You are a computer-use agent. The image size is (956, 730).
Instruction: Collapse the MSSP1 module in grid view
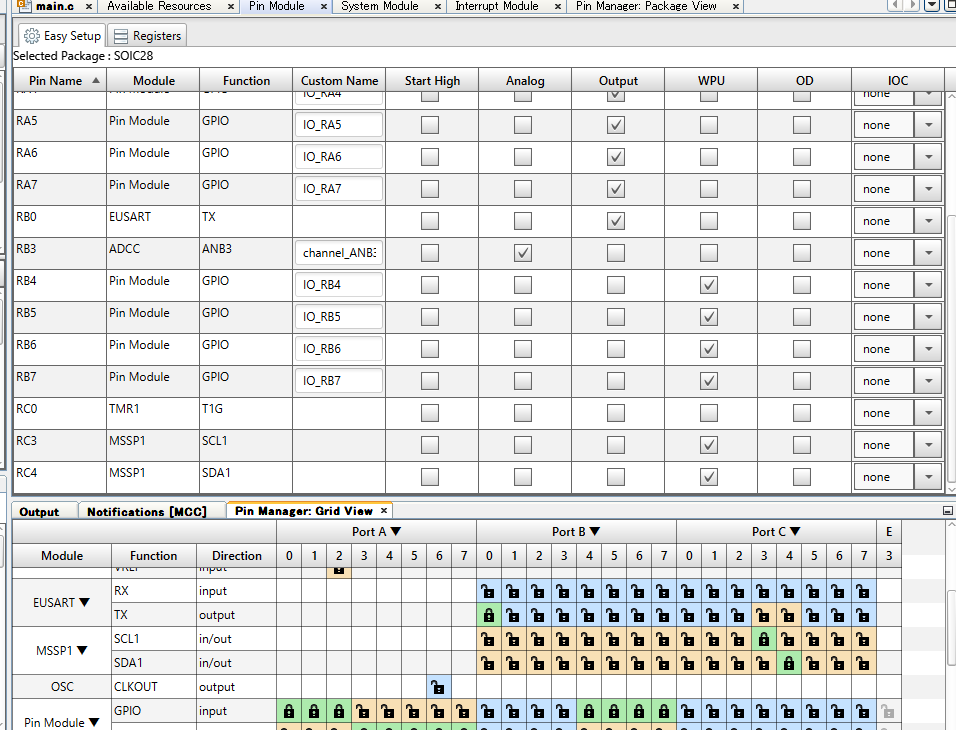coord(82,650)
